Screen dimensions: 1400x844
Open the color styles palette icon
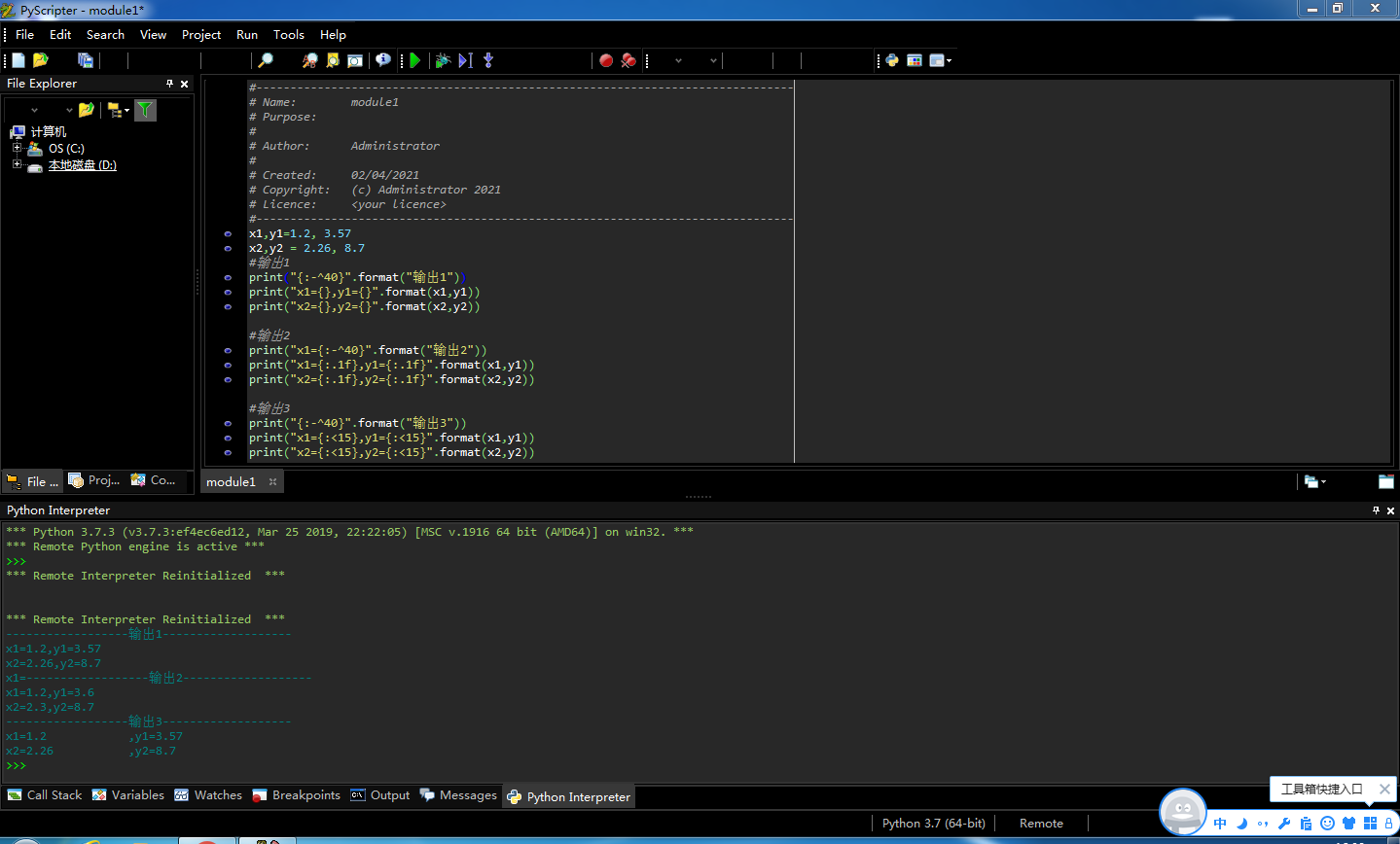tap(915, 60)
